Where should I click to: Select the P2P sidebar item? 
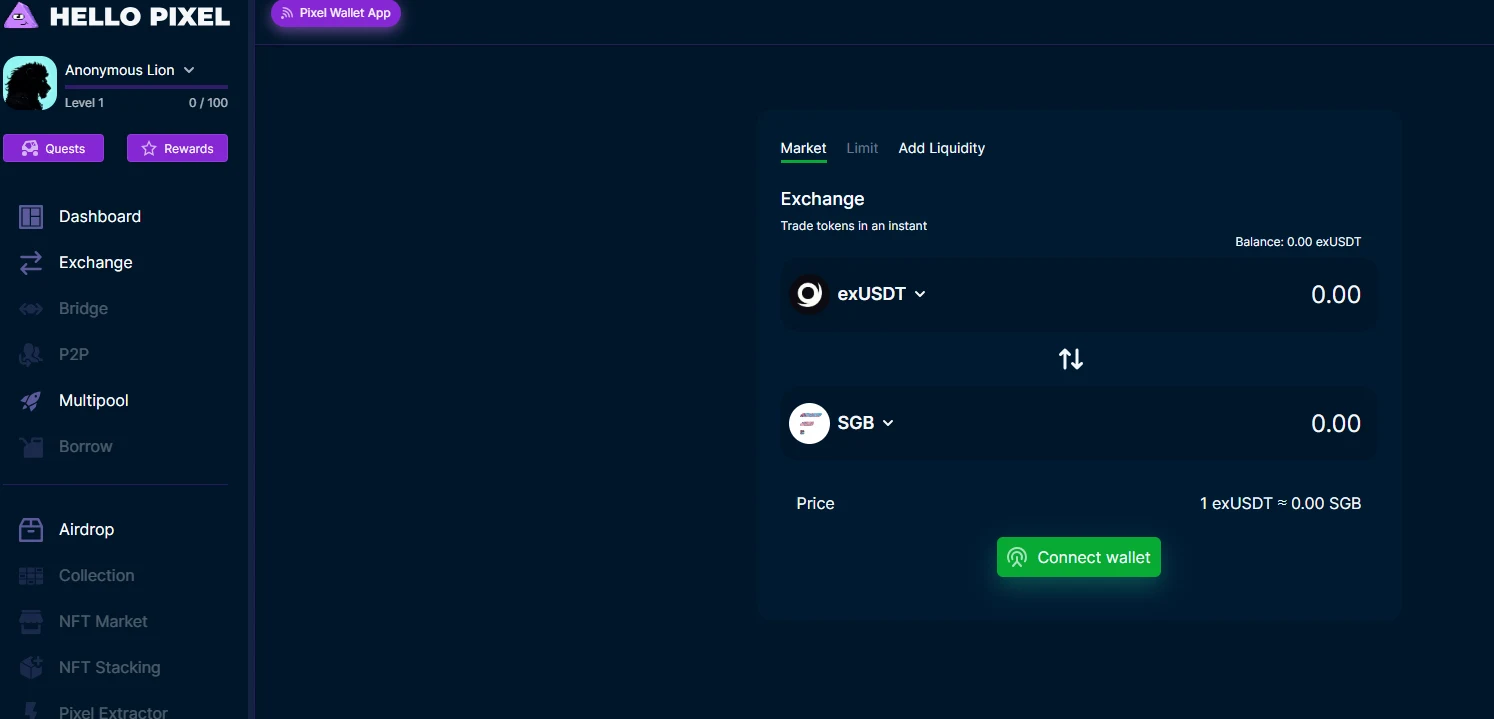pos(74,354)
